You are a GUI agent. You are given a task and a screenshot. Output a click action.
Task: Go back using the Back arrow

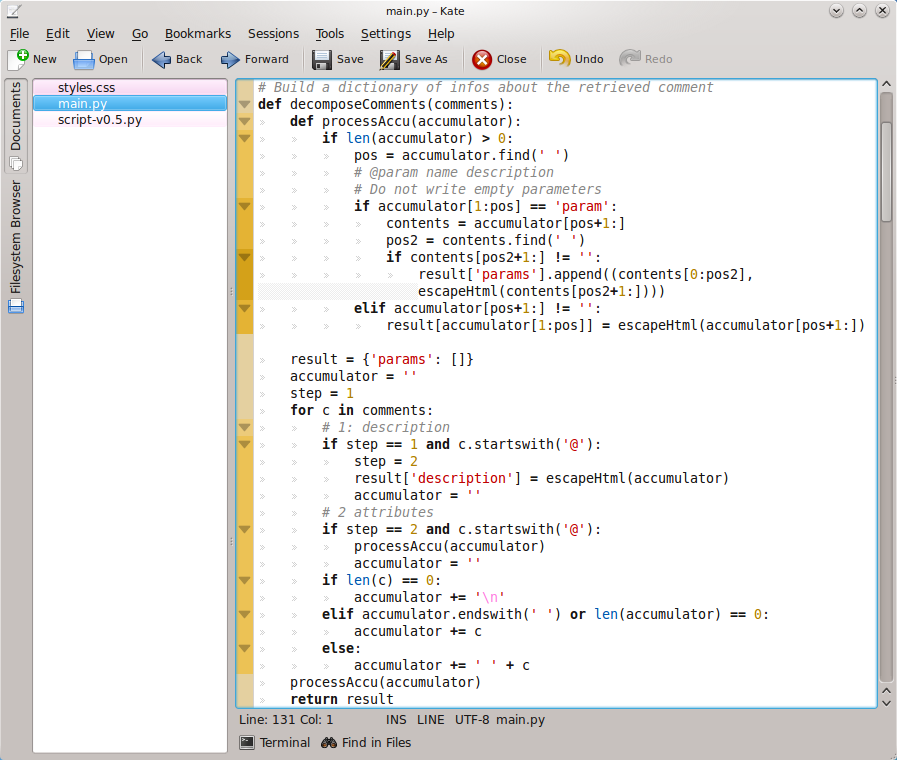pyautogui.click(x=163, y=59)
